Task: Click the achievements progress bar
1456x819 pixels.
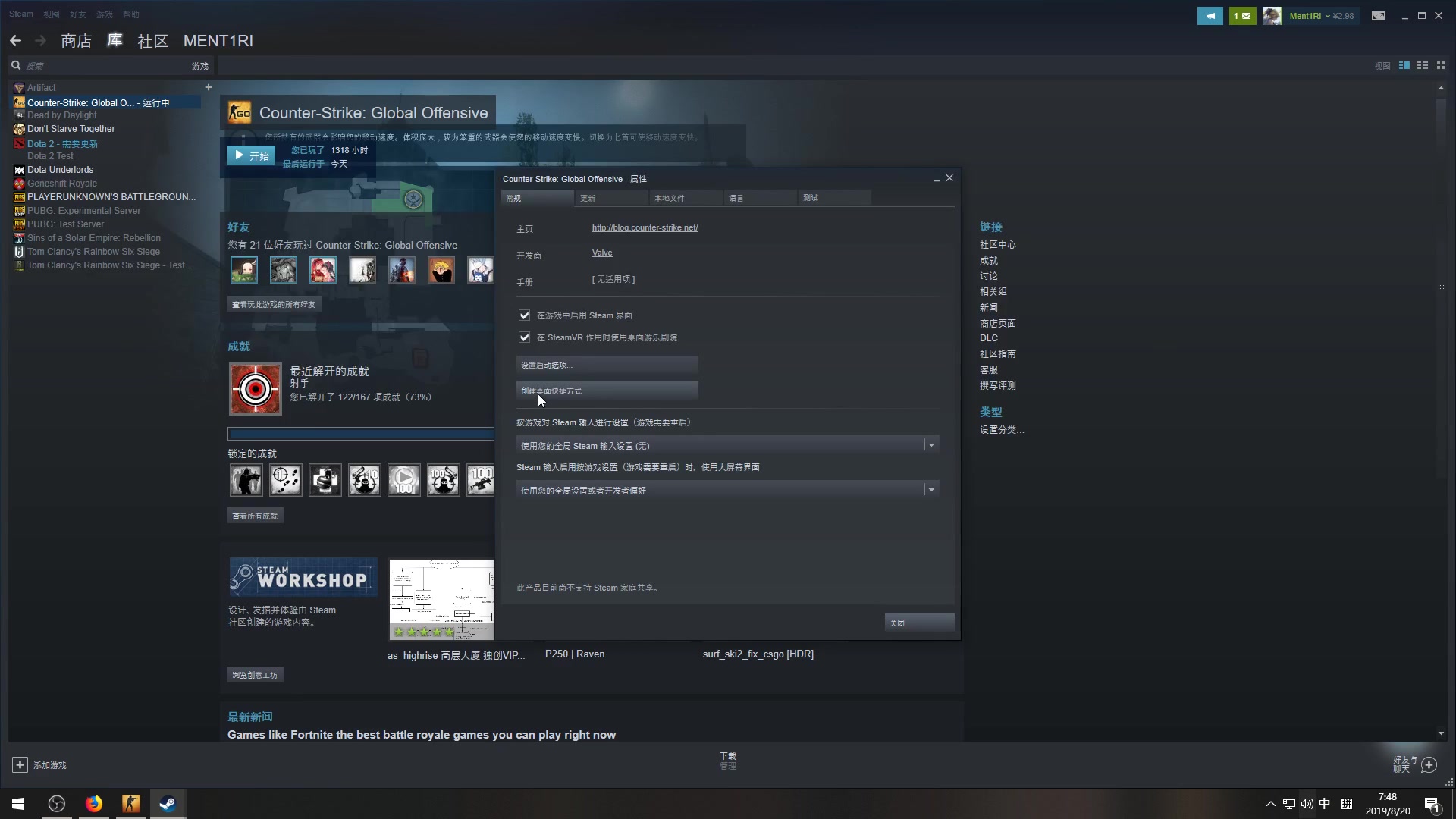Action: pyautogui.click(x=361, y=434)
